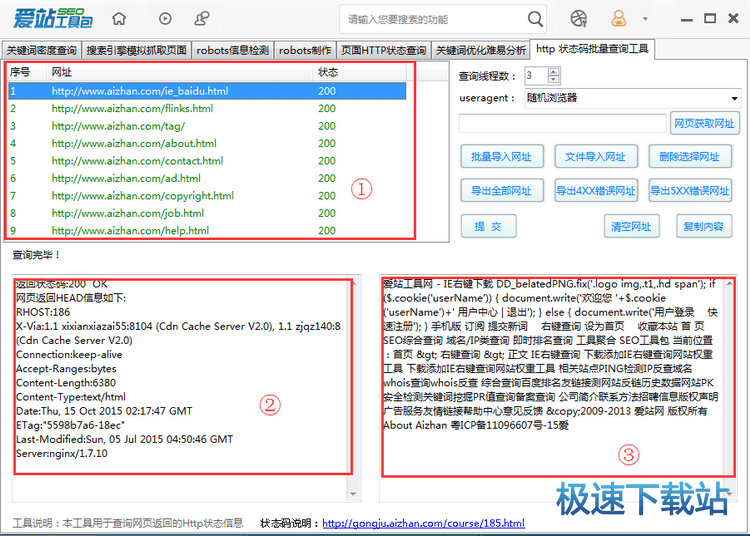
Task: Expand the account dropdown arrow
Action: point(645,19)
